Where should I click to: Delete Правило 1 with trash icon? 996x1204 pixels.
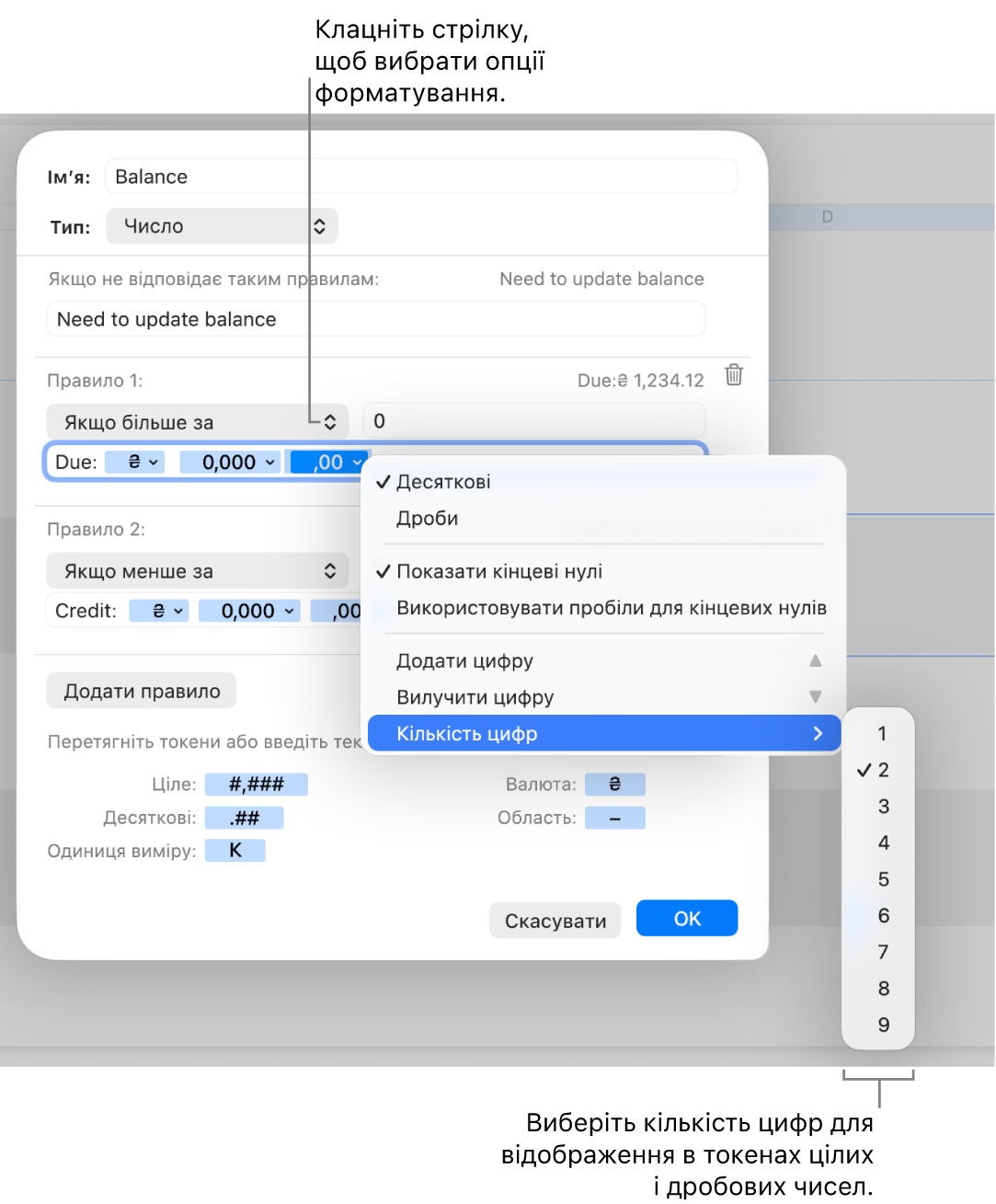[734, 374]
